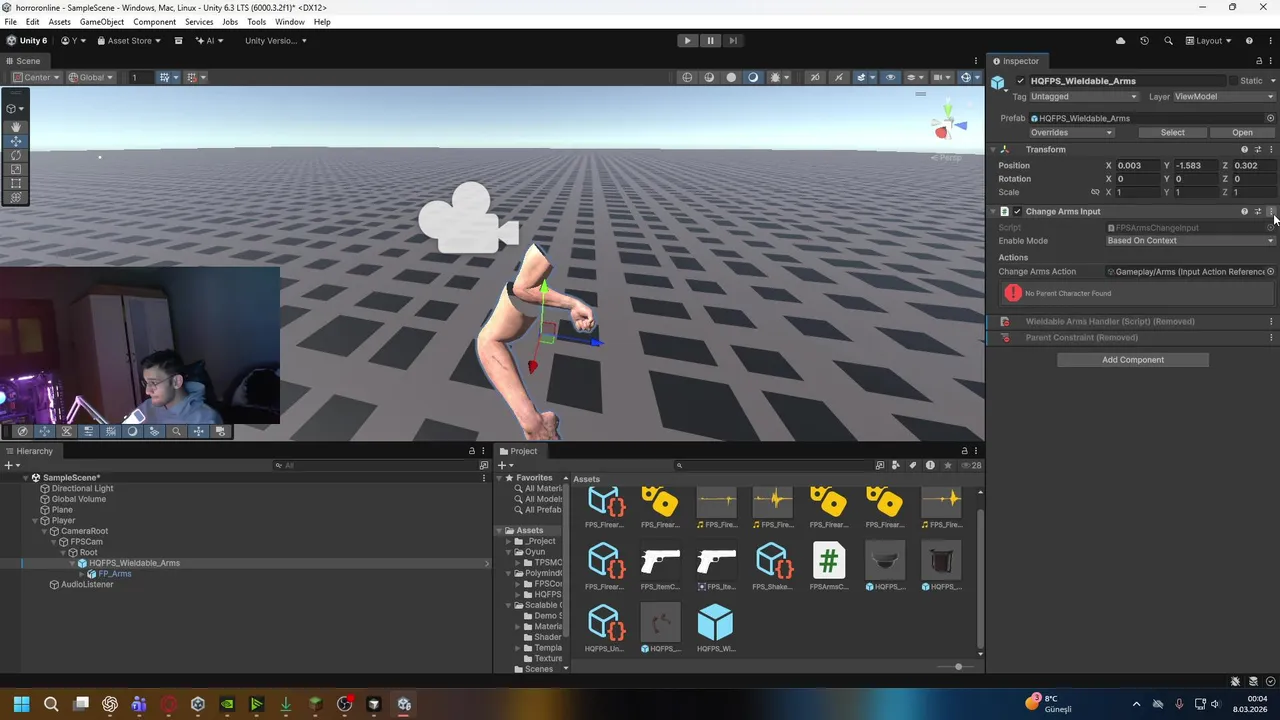Click the Add Component button
The image size is (1280, 720).
[x=1133, y=360]
